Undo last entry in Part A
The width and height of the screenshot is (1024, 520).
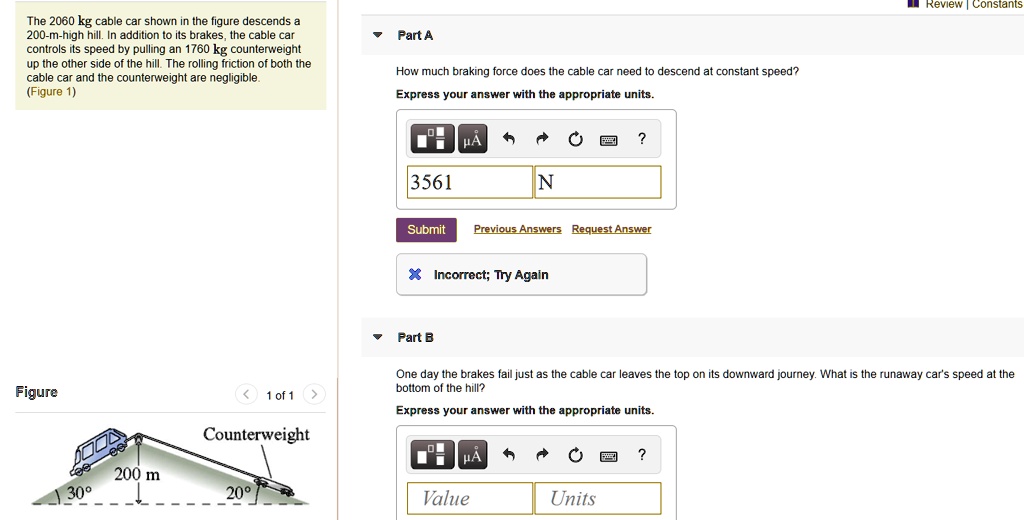509,140
